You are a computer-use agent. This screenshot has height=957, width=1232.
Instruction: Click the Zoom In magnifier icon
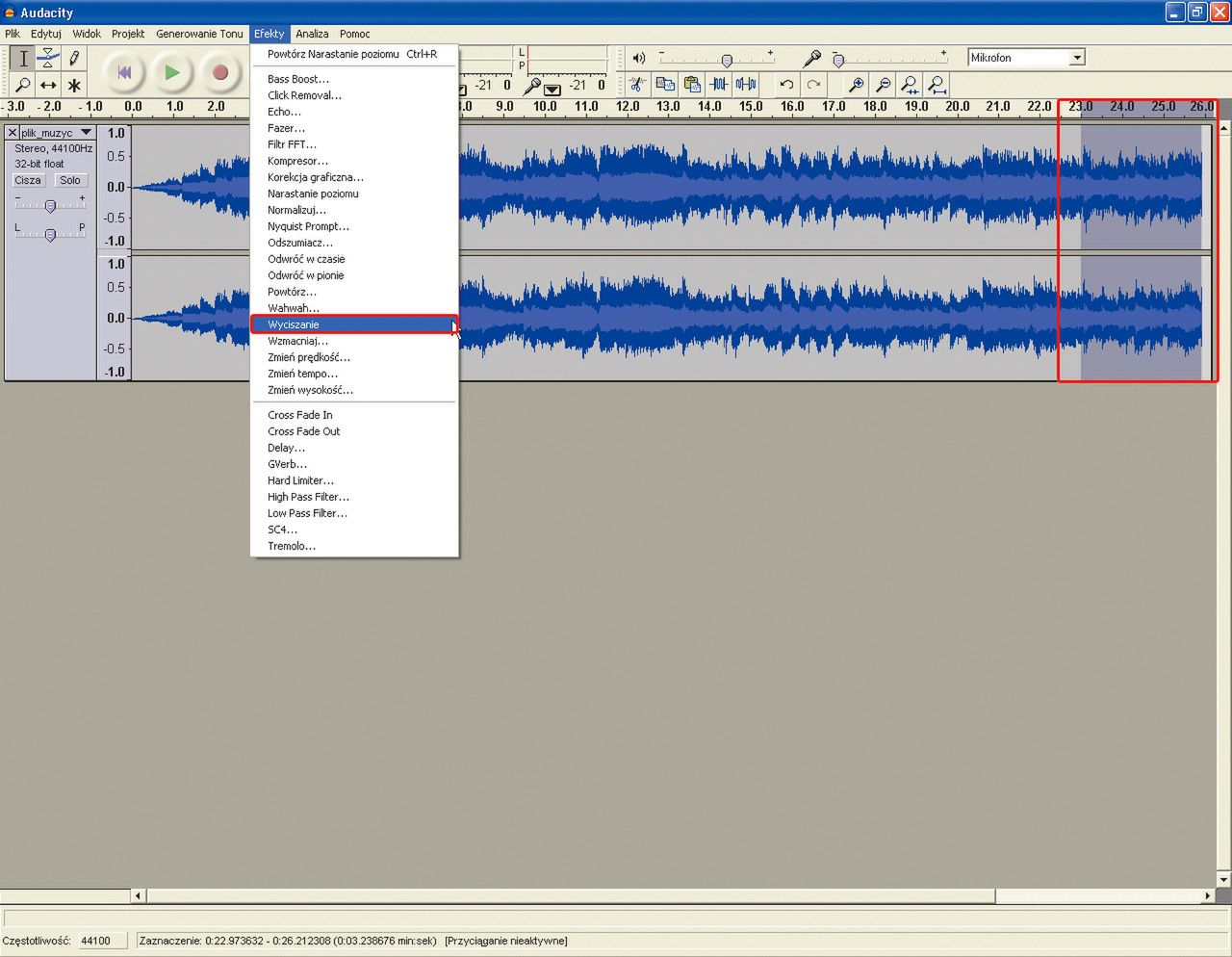[x=856, y=85]
